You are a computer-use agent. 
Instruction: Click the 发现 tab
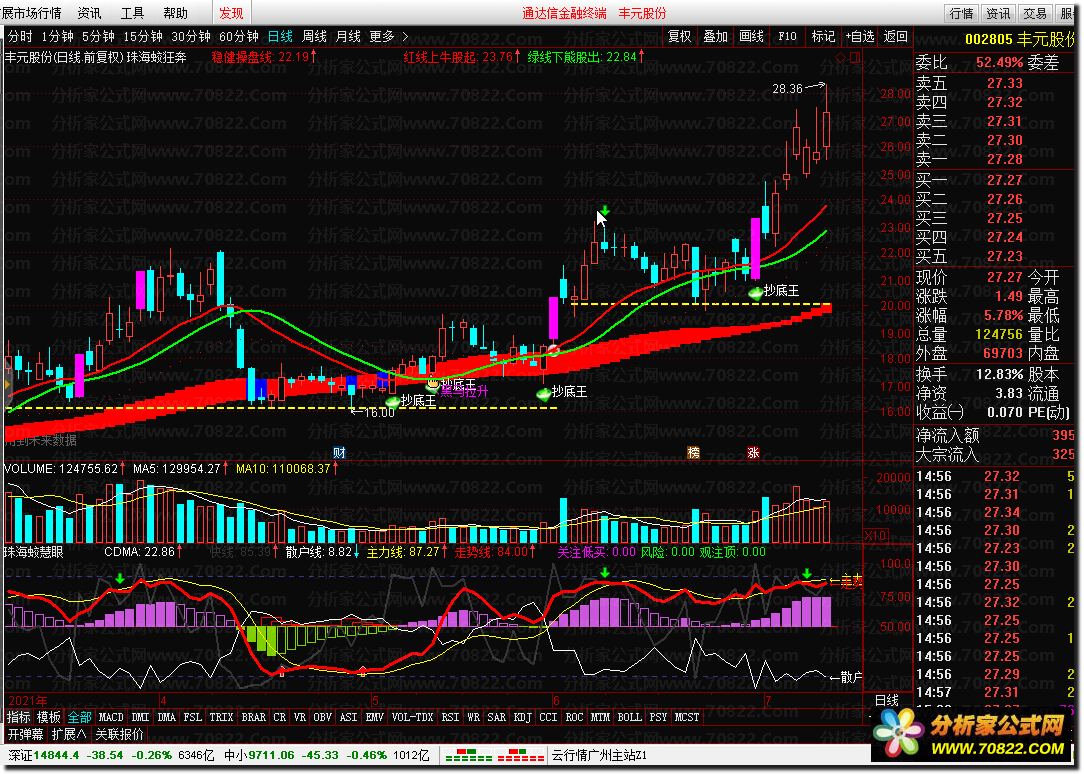point(231,13)
